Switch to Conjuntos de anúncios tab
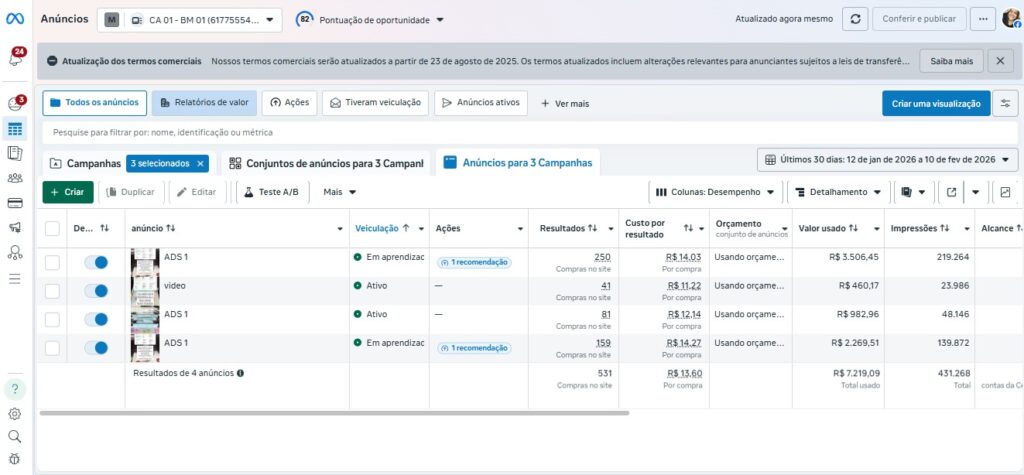The height and width of the screenshot is (475, 1024). pyautogui.click(x=327, y=163)
